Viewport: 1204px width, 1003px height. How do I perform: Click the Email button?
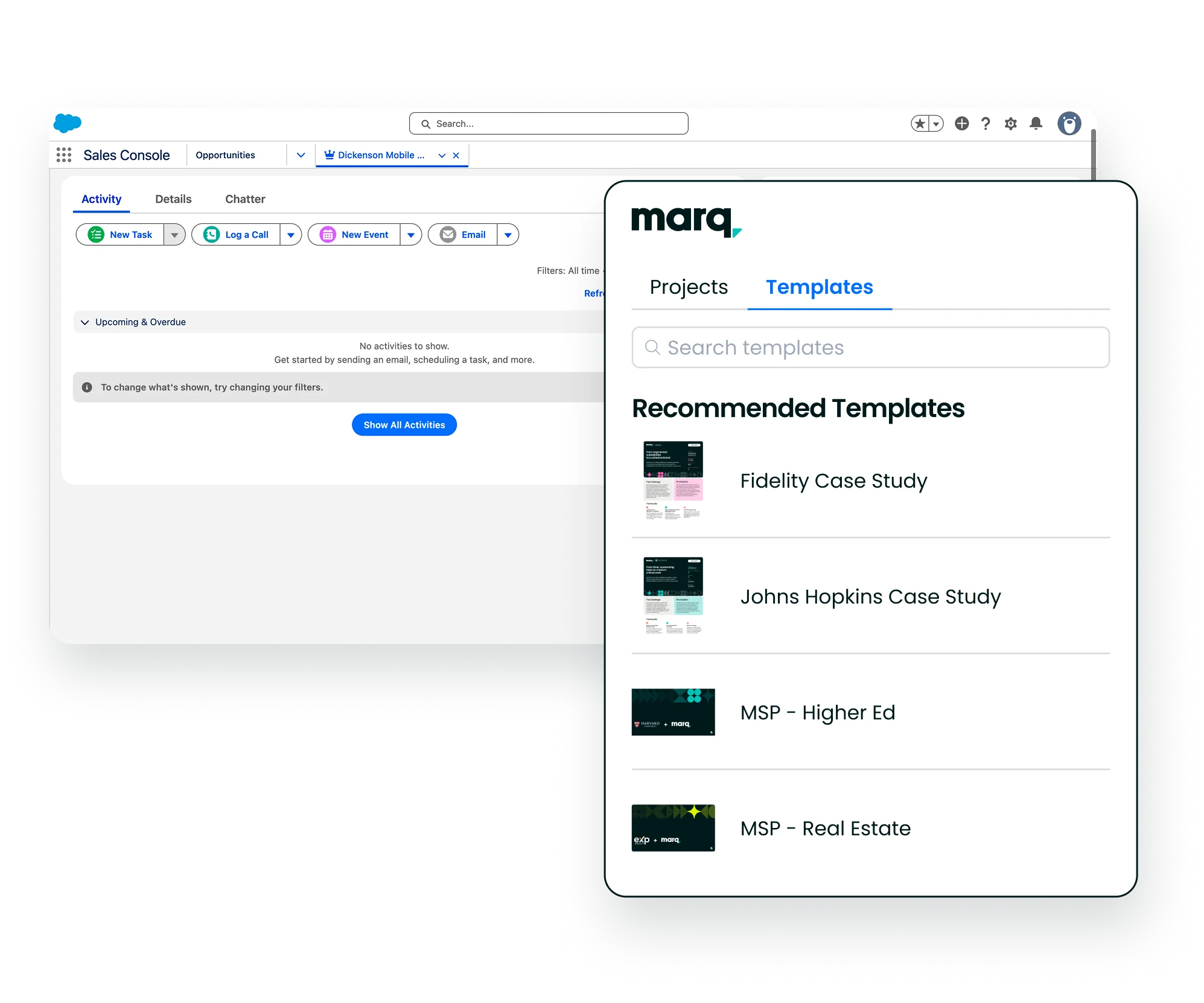pos(463,235)
